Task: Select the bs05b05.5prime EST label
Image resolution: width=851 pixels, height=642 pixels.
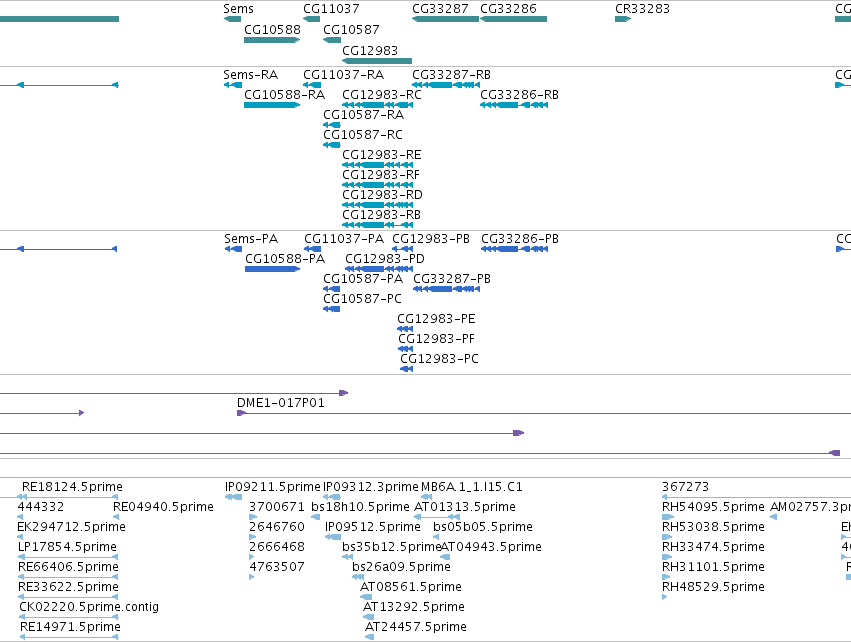Action: 483,527
